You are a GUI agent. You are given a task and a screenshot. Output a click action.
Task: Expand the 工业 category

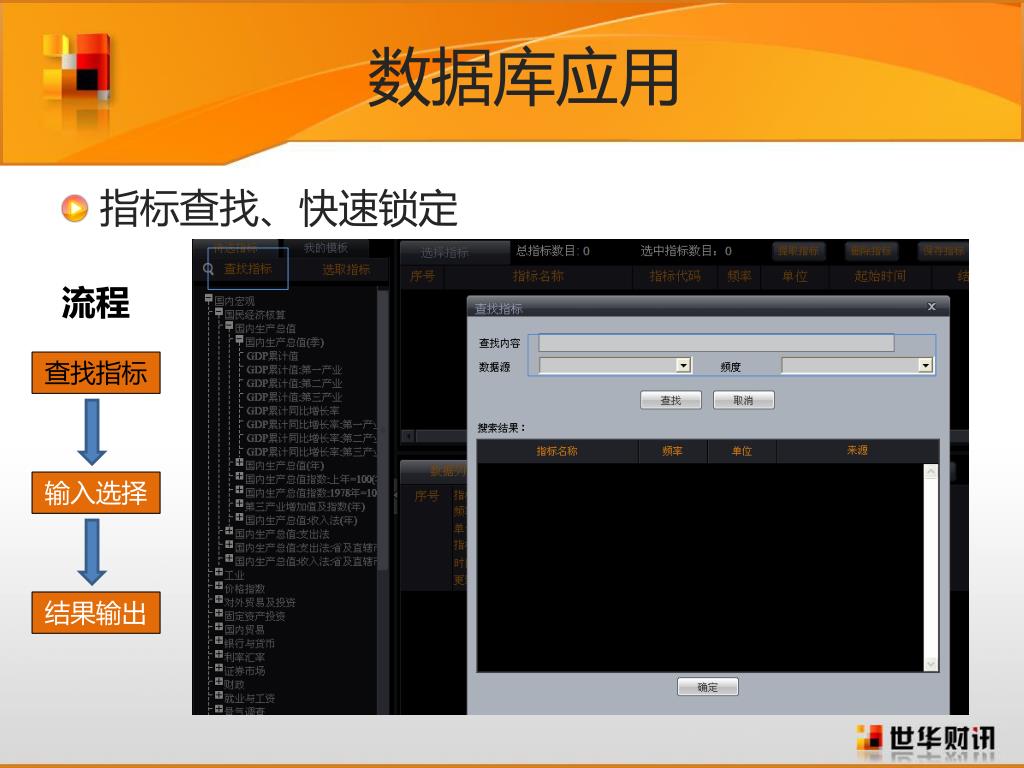click(219, 573)
